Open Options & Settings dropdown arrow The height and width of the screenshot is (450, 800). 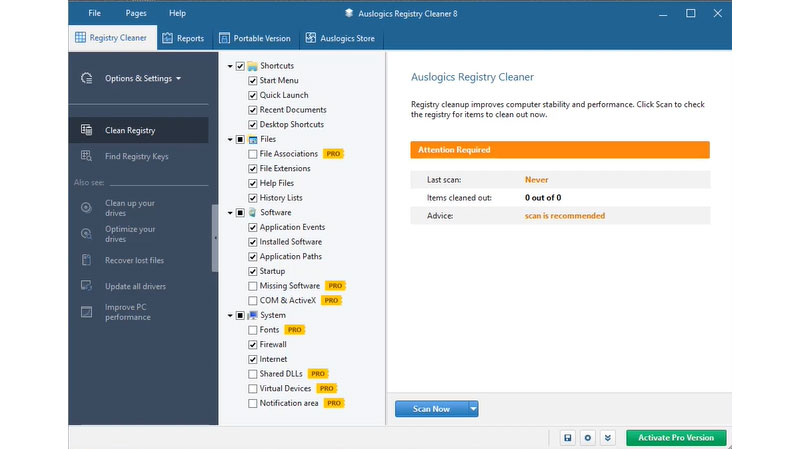pyautogui.click(x=178, y=79)
